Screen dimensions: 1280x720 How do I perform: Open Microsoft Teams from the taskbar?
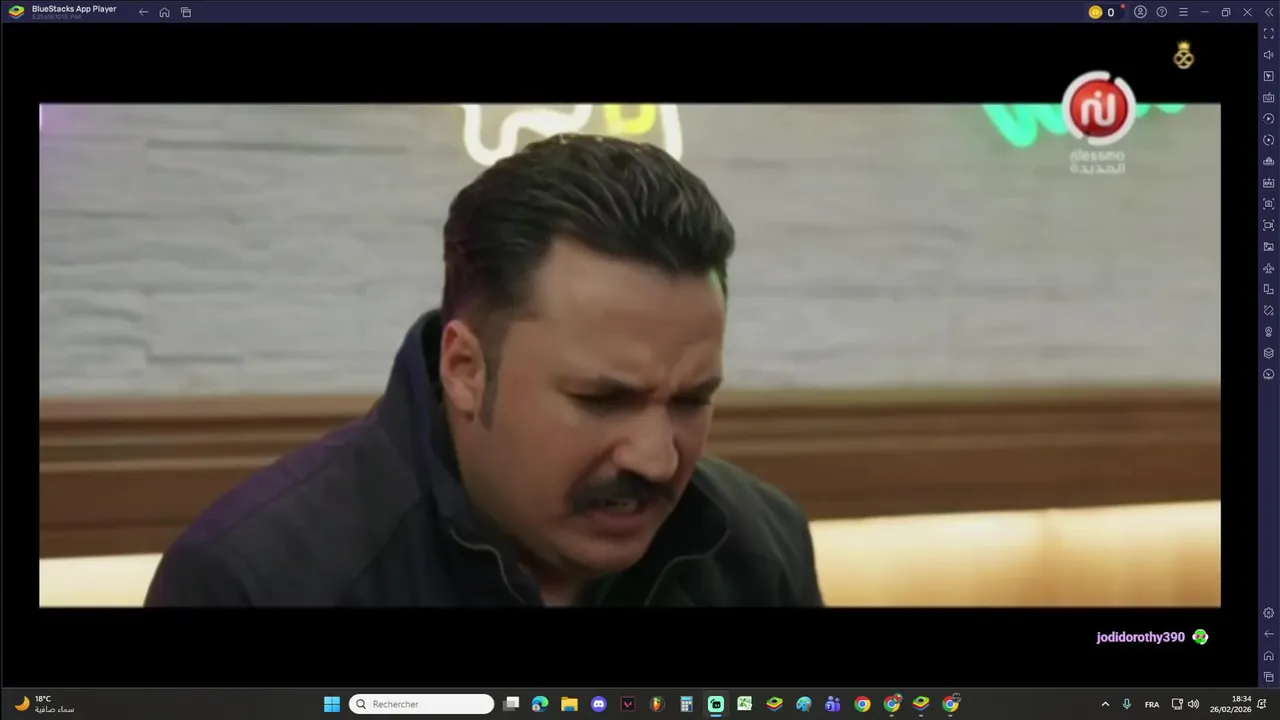pyautogui.click(x=832, y=704)
